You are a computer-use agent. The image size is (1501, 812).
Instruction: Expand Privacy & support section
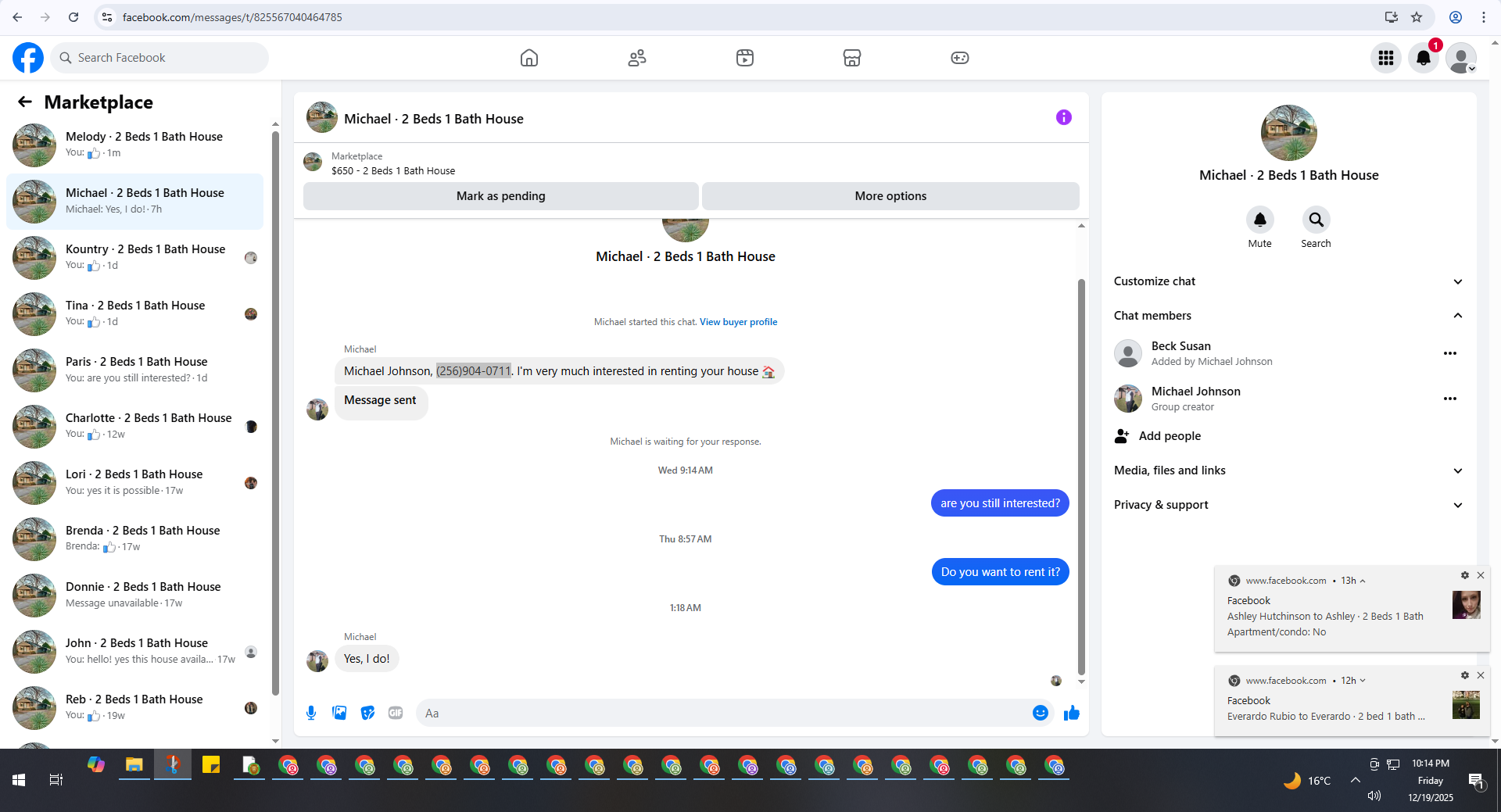coord(1289,505)
